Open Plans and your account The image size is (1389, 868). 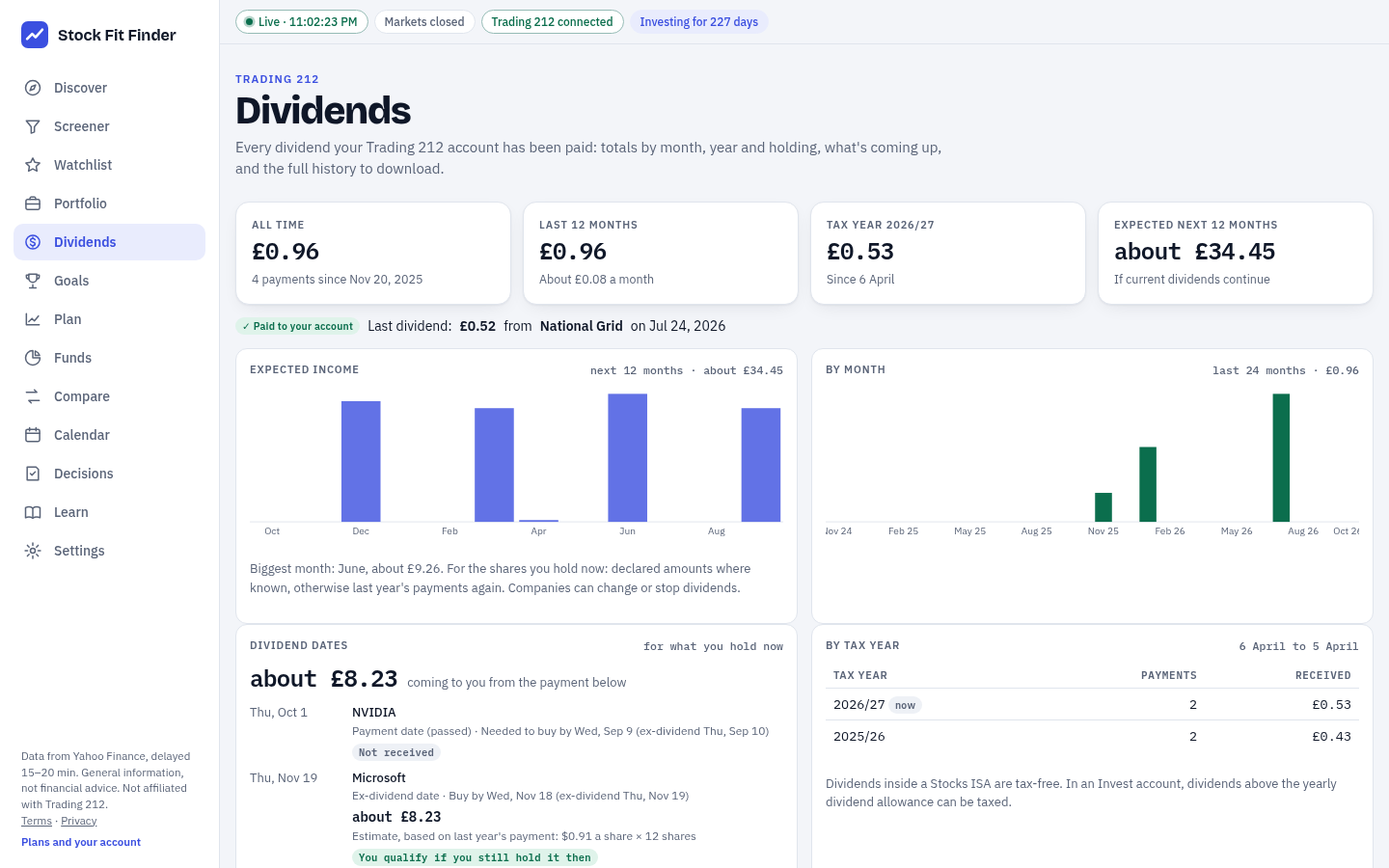81,842
